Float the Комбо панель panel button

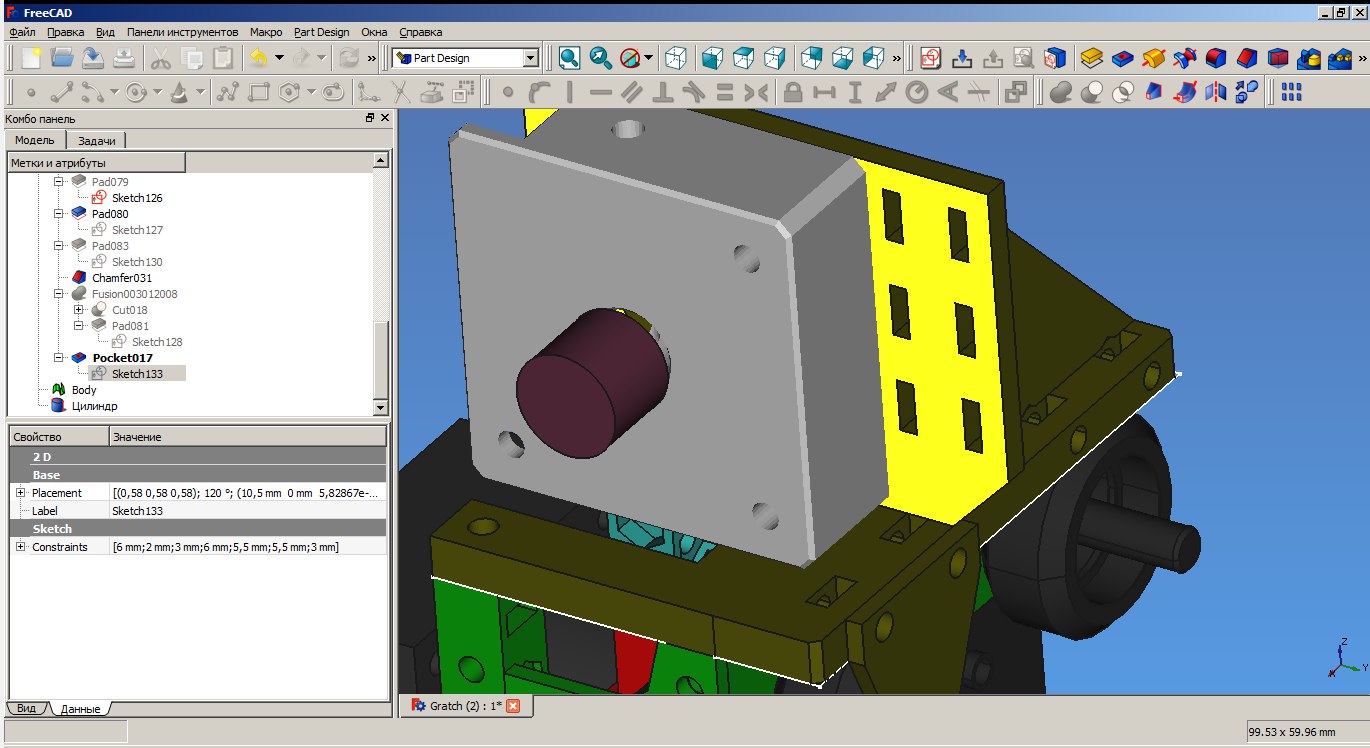tap(370, 119)
